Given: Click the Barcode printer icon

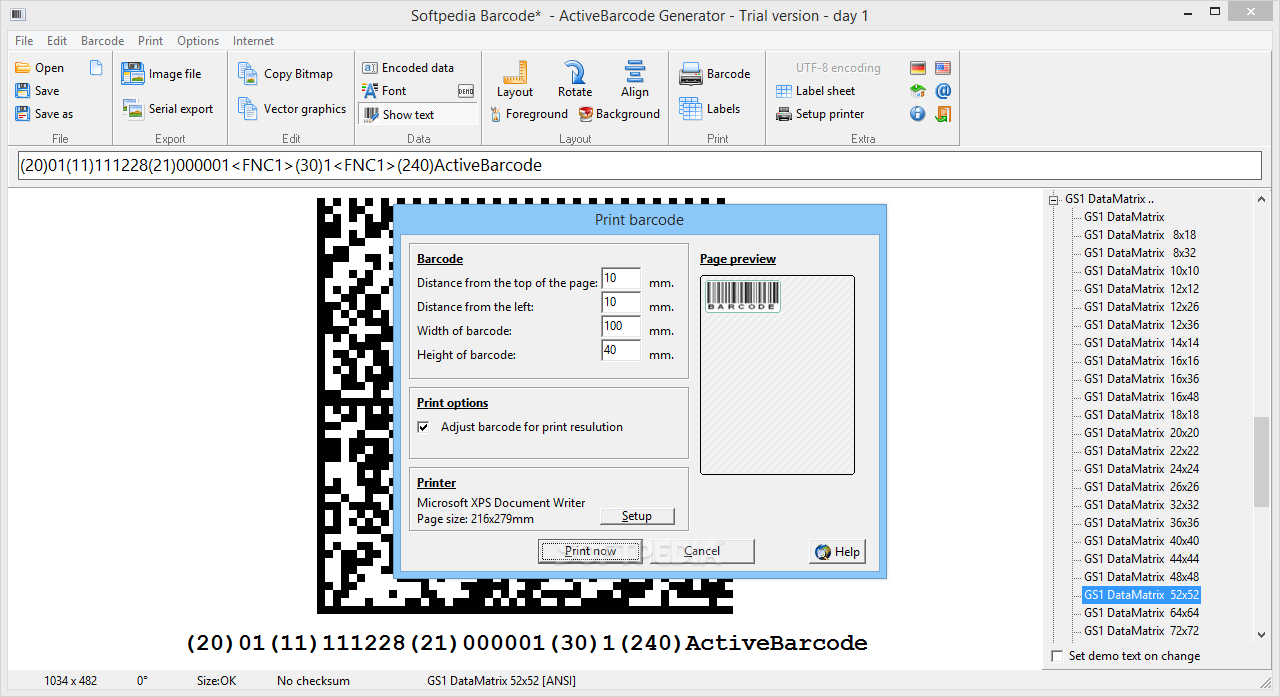Looking at the screenshot, I should tap(691, 74).
